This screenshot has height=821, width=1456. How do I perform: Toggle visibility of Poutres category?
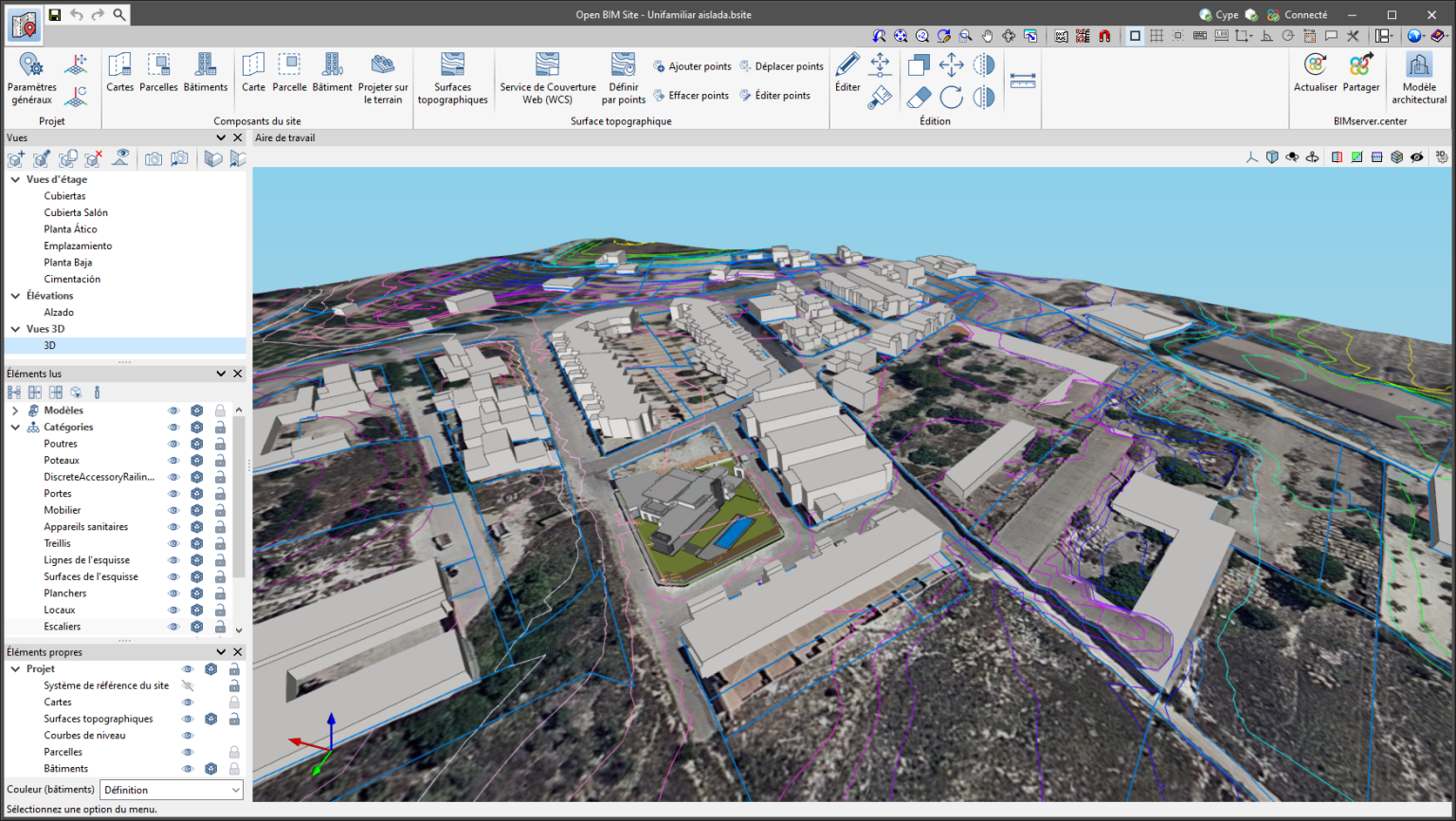(173, 444)
